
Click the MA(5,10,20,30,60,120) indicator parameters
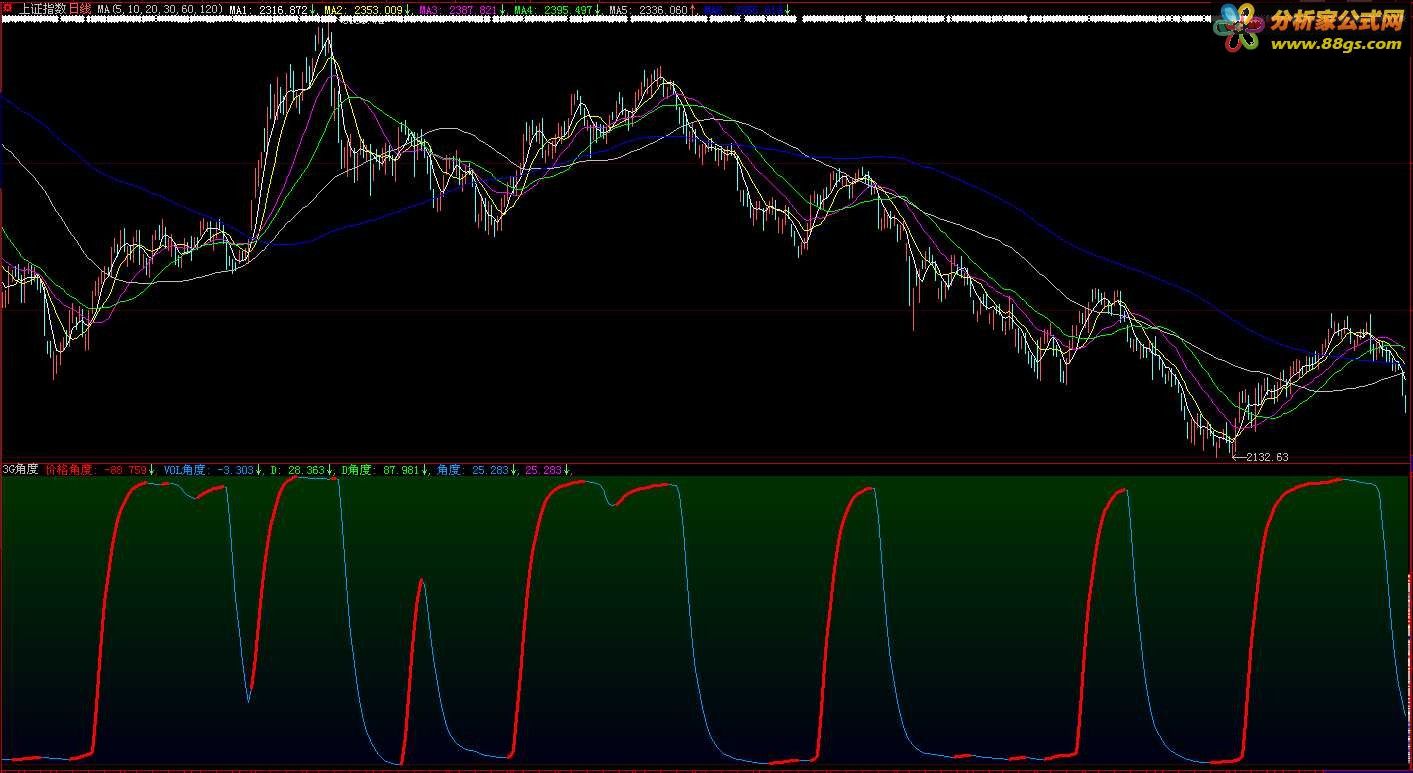coord(161,10)
